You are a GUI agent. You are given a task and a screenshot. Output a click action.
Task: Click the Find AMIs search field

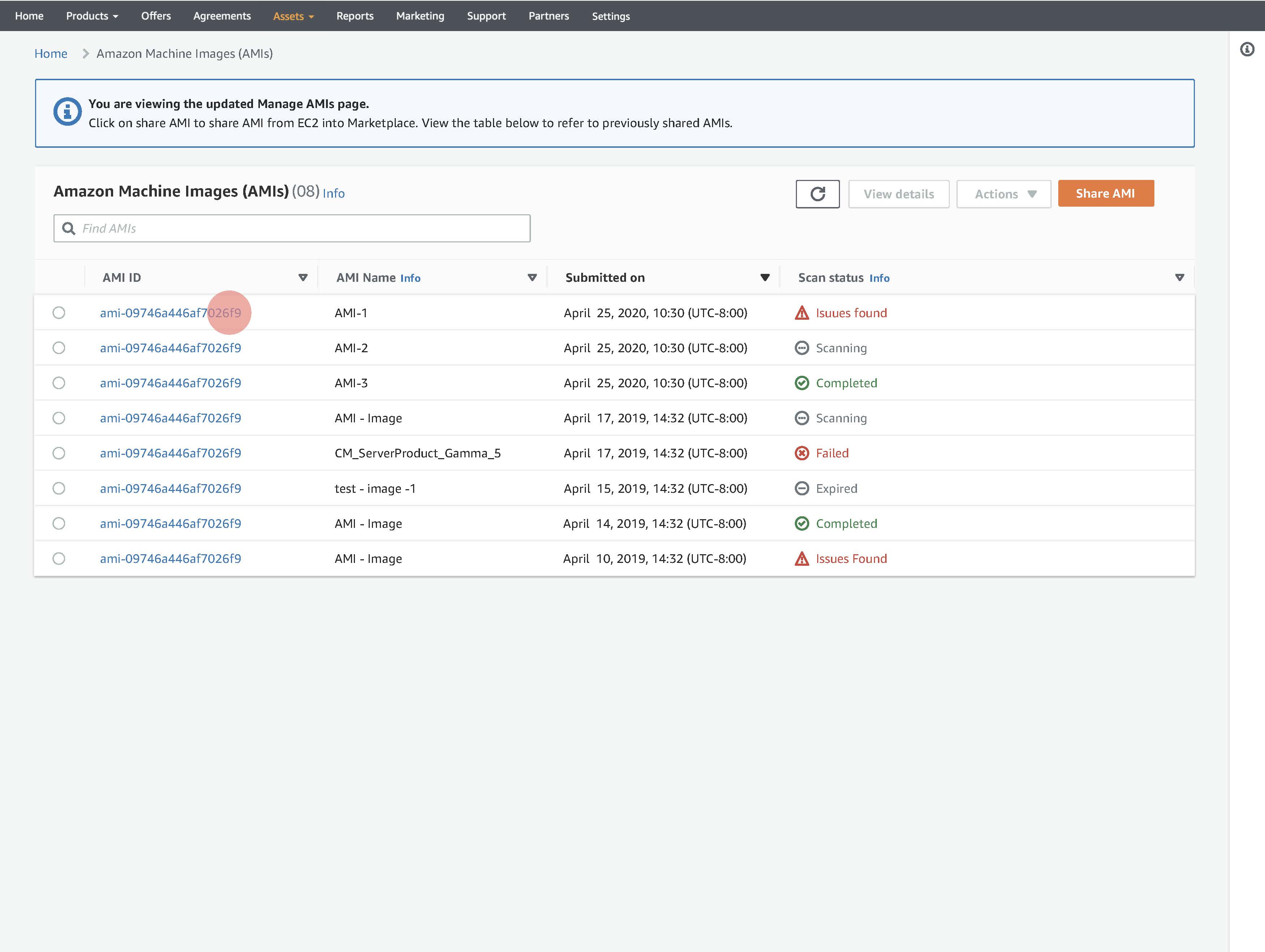coord(303,228)
